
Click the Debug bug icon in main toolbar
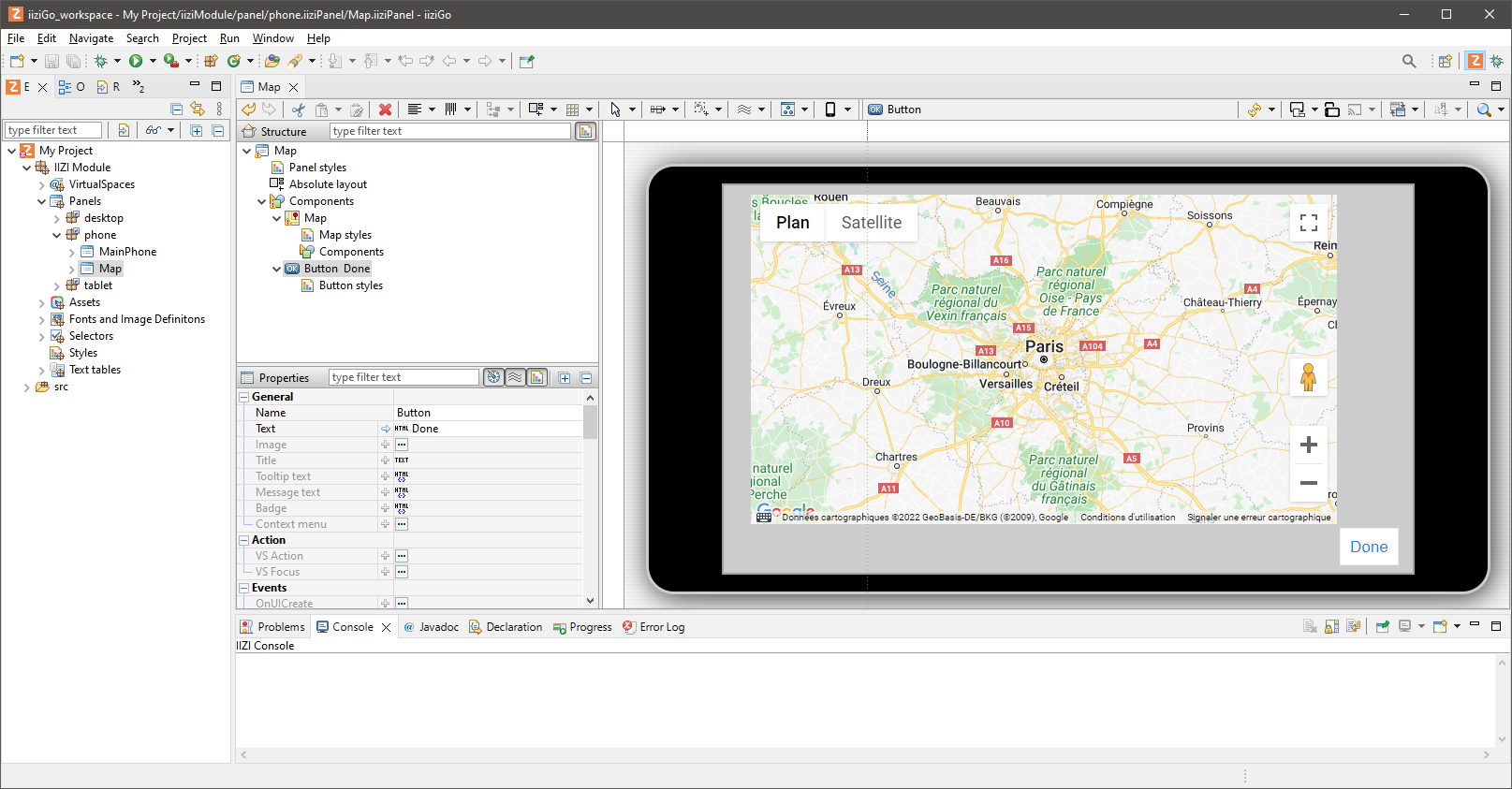pos(100,61)
